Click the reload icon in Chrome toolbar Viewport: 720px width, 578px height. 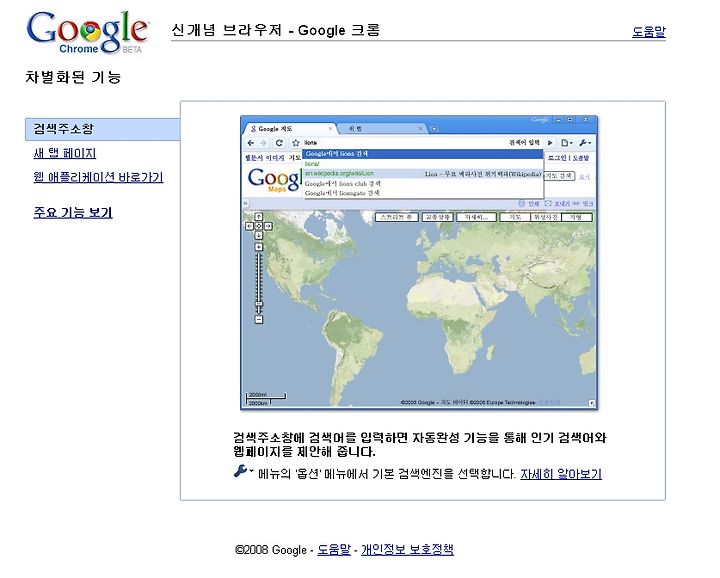pyautogui.click(x=279, y=143)
